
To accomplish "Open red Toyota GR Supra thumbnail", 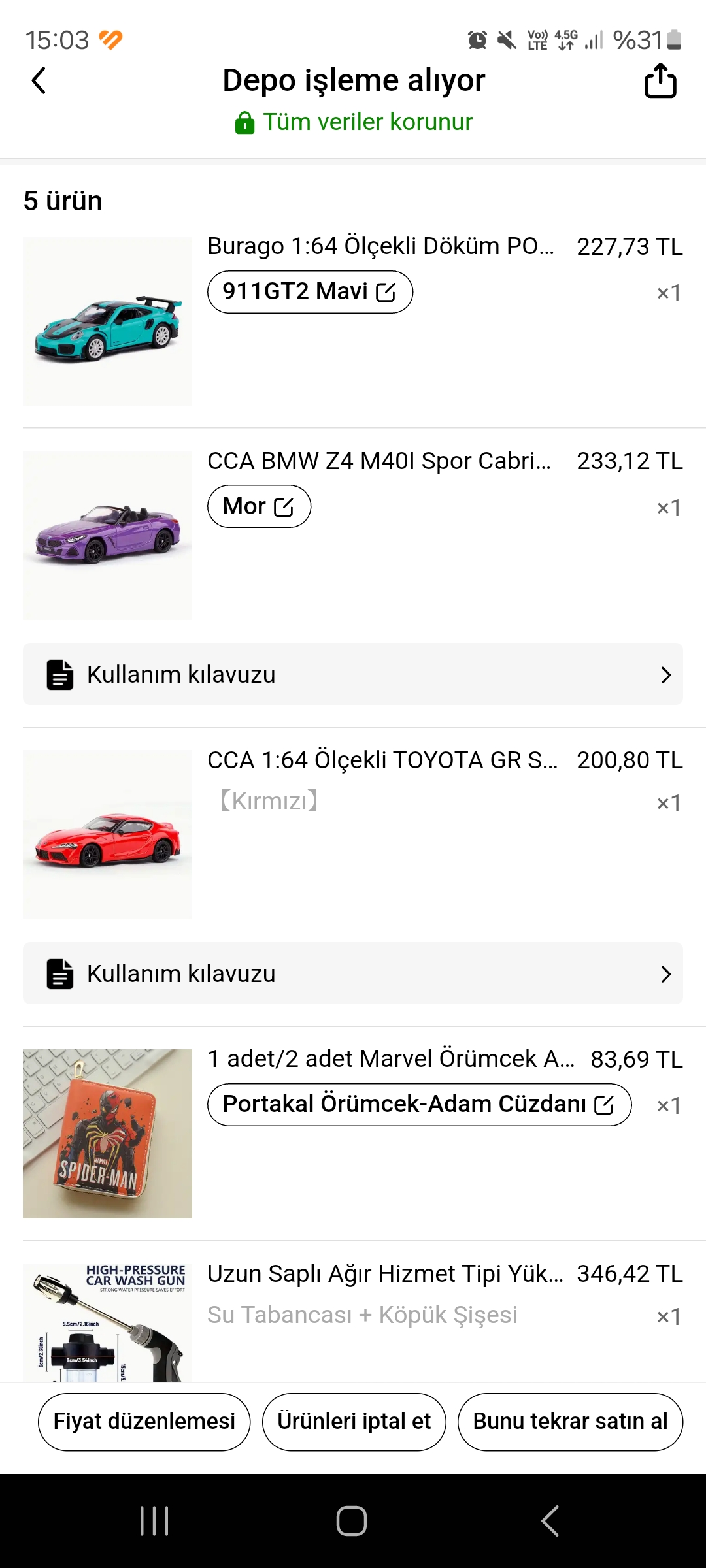I will pyautogui.click(x=108, y=834).
